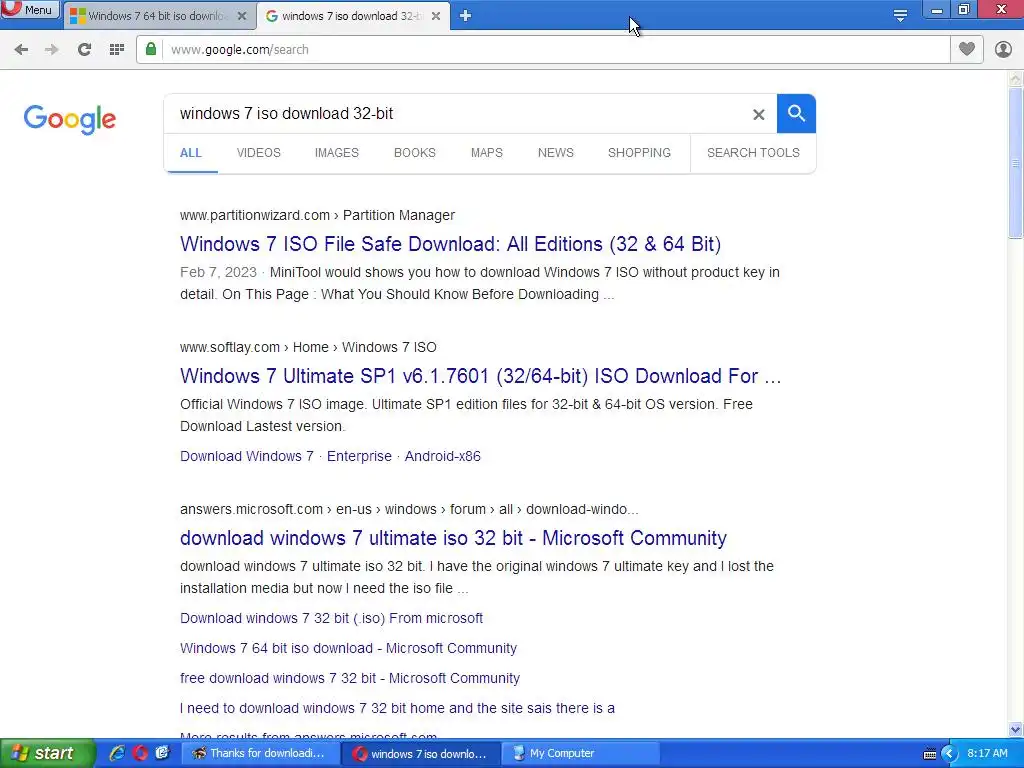This screenshot has width=1024, height=768.
Task: Click the scrollbar down arrow
Action: point(1016,729)
